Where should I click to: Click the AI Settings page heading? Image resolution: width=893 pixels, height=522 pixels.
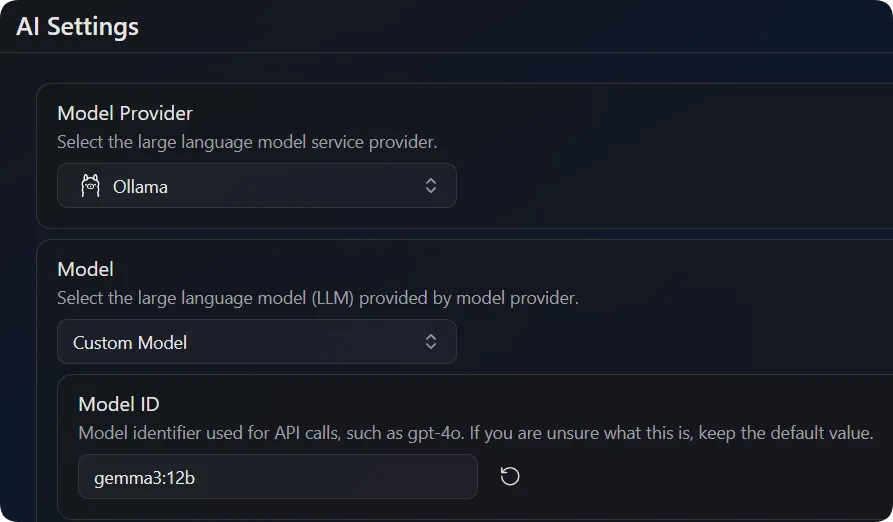pyautogui.click(x=77, y=26)
